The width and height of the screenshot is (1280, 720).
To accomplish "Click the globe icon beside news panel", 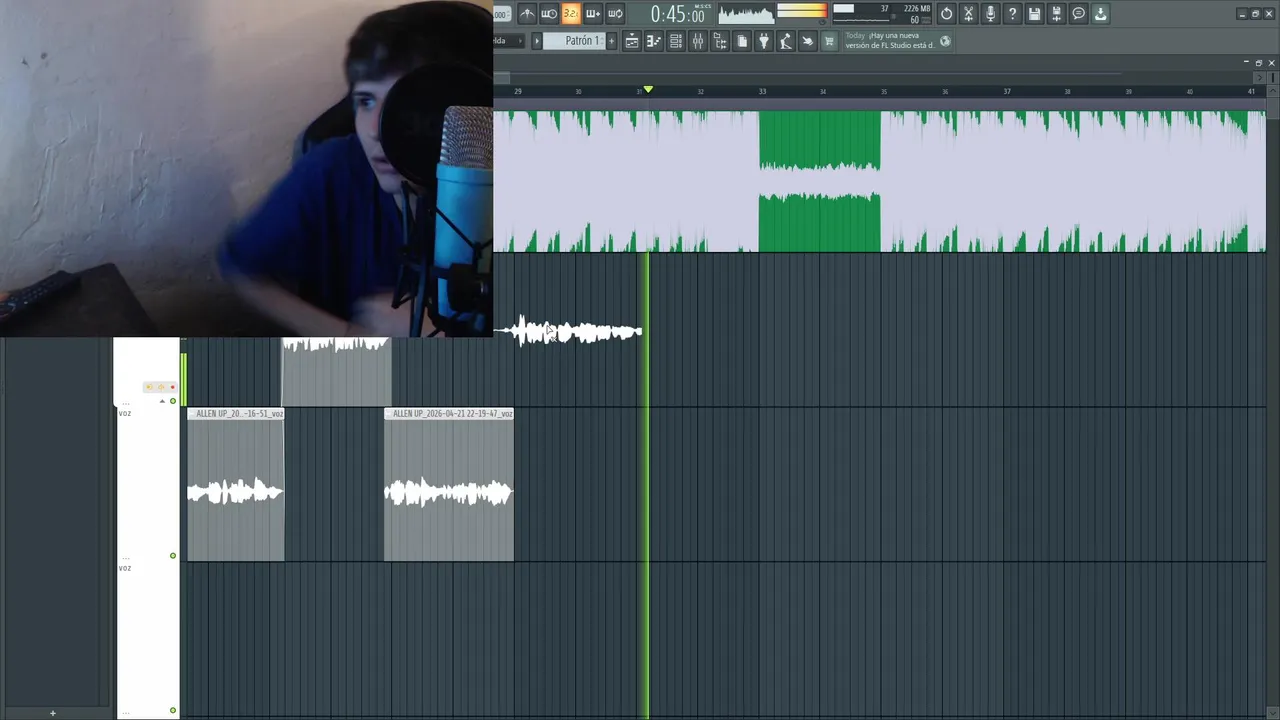I will tap(945, 41).
